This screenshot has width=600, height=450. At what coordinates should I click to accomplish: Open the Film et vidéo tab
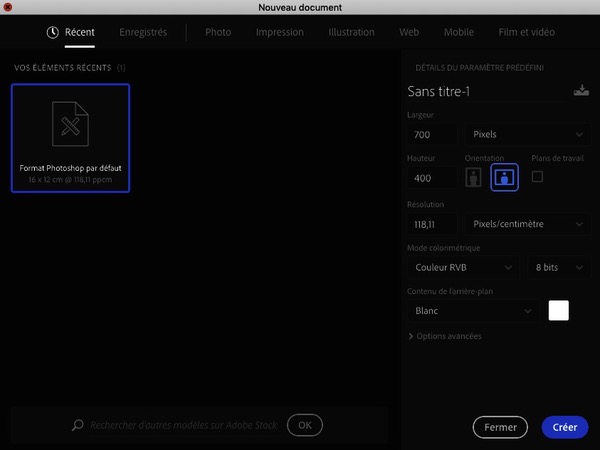click(x=527, y=32)
